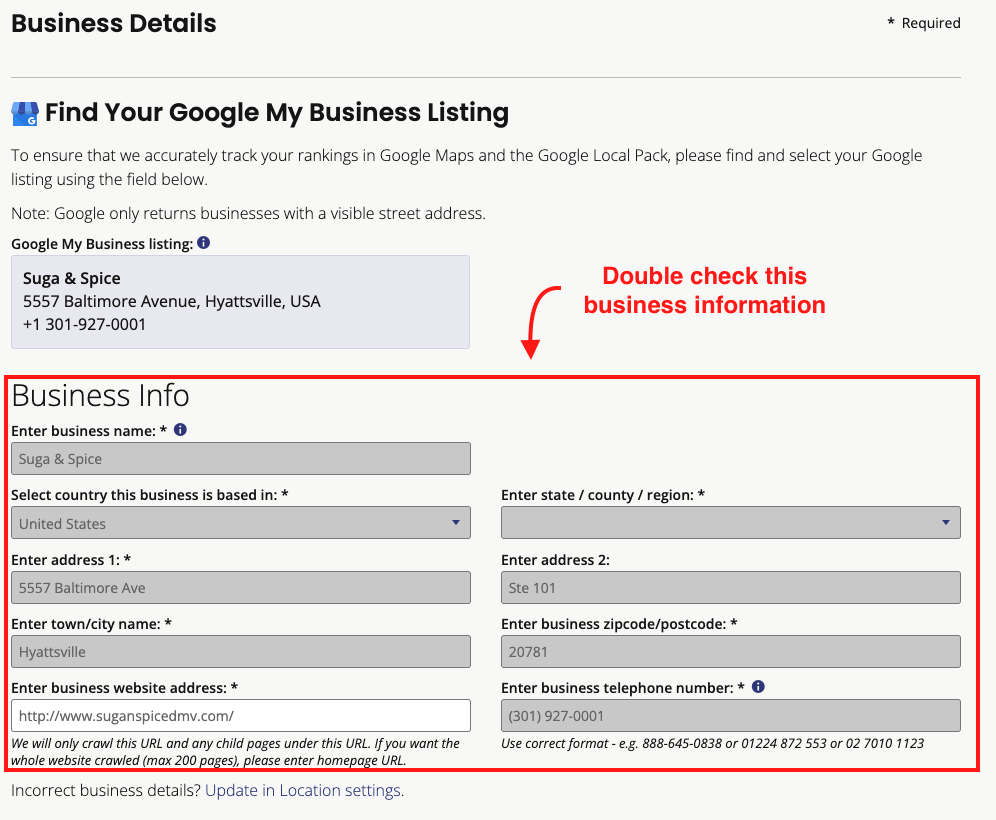
Task: Click the listing address 5557 Baltimore Avenue, Hyattsville, USA
Action: [172, 301]
